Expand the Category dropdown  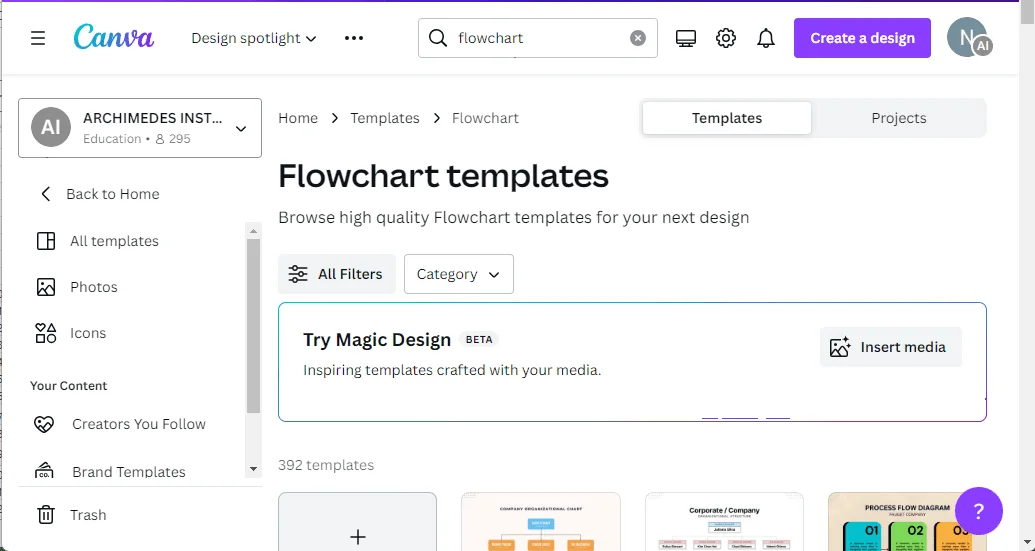459,274
